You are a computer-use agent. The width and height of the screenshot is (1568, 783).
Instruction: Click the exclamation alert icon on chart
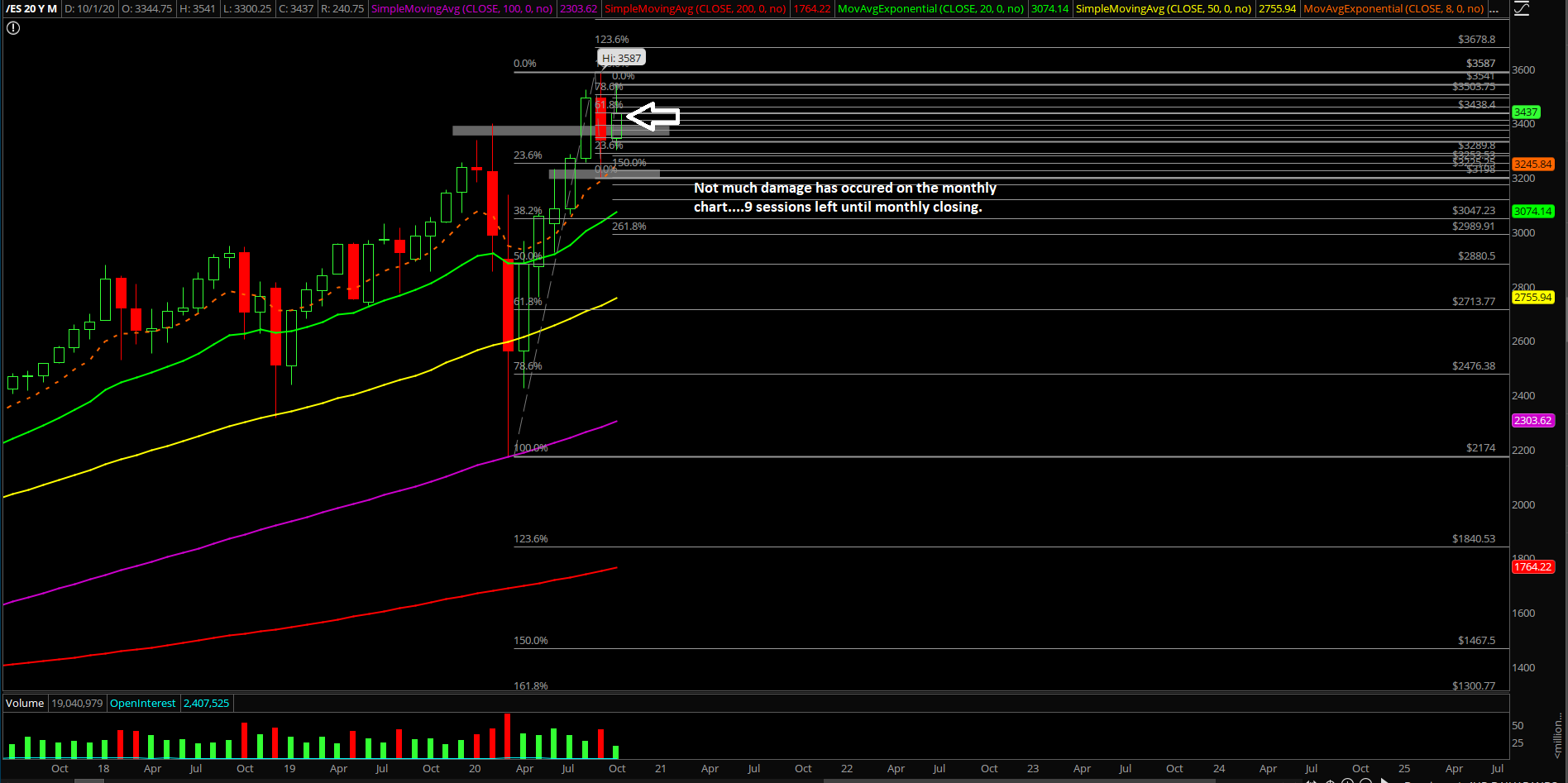tap(13, 28)
